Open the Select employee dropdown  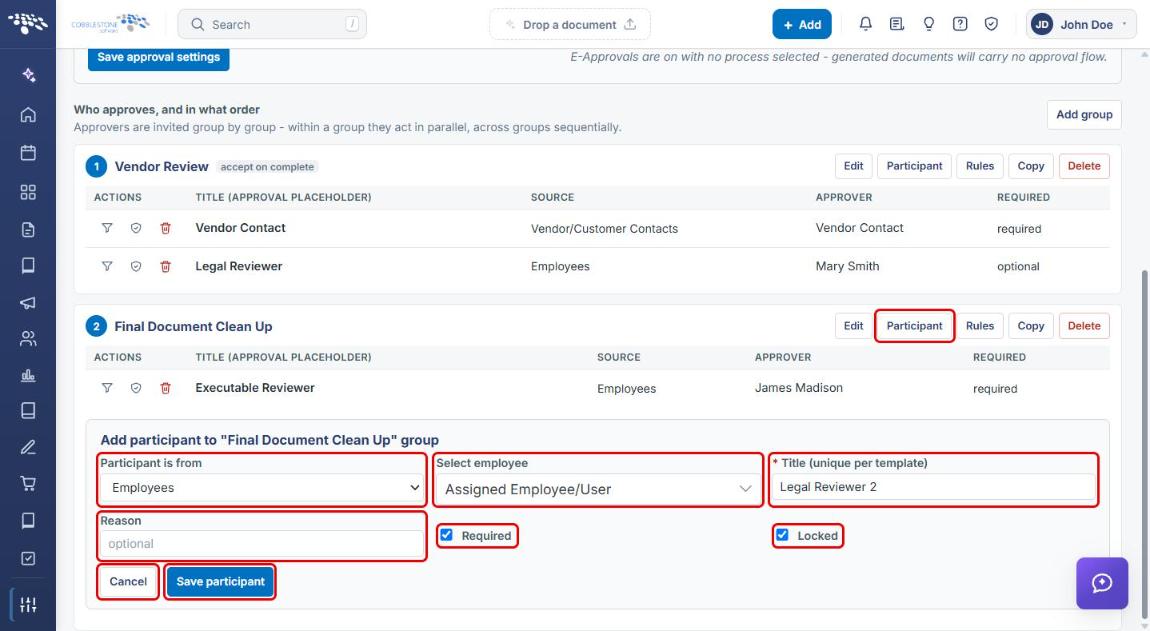[598, 489]
